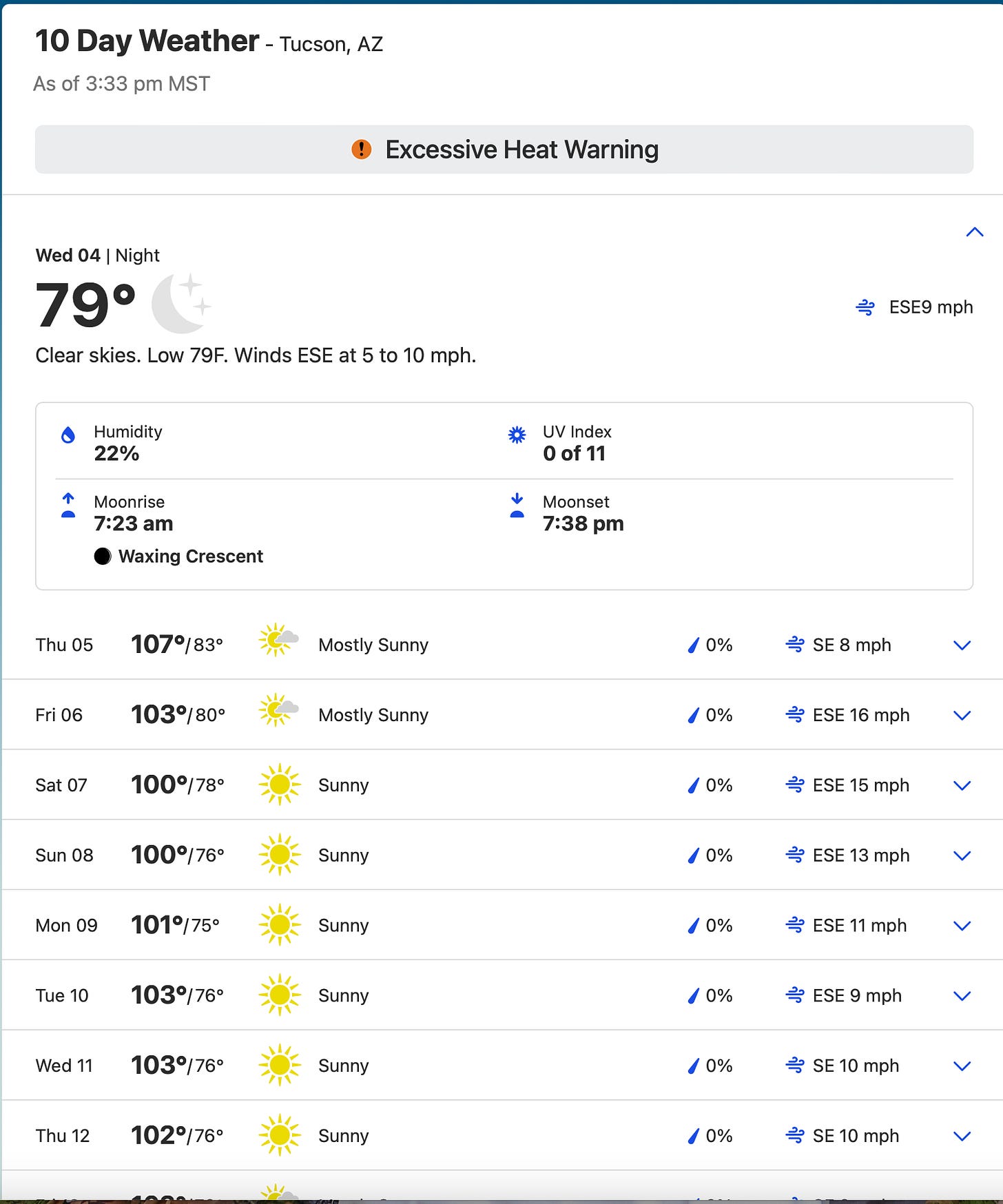Click the crescent moon night icon
1003x1204 pixels.
click(181, 303)
